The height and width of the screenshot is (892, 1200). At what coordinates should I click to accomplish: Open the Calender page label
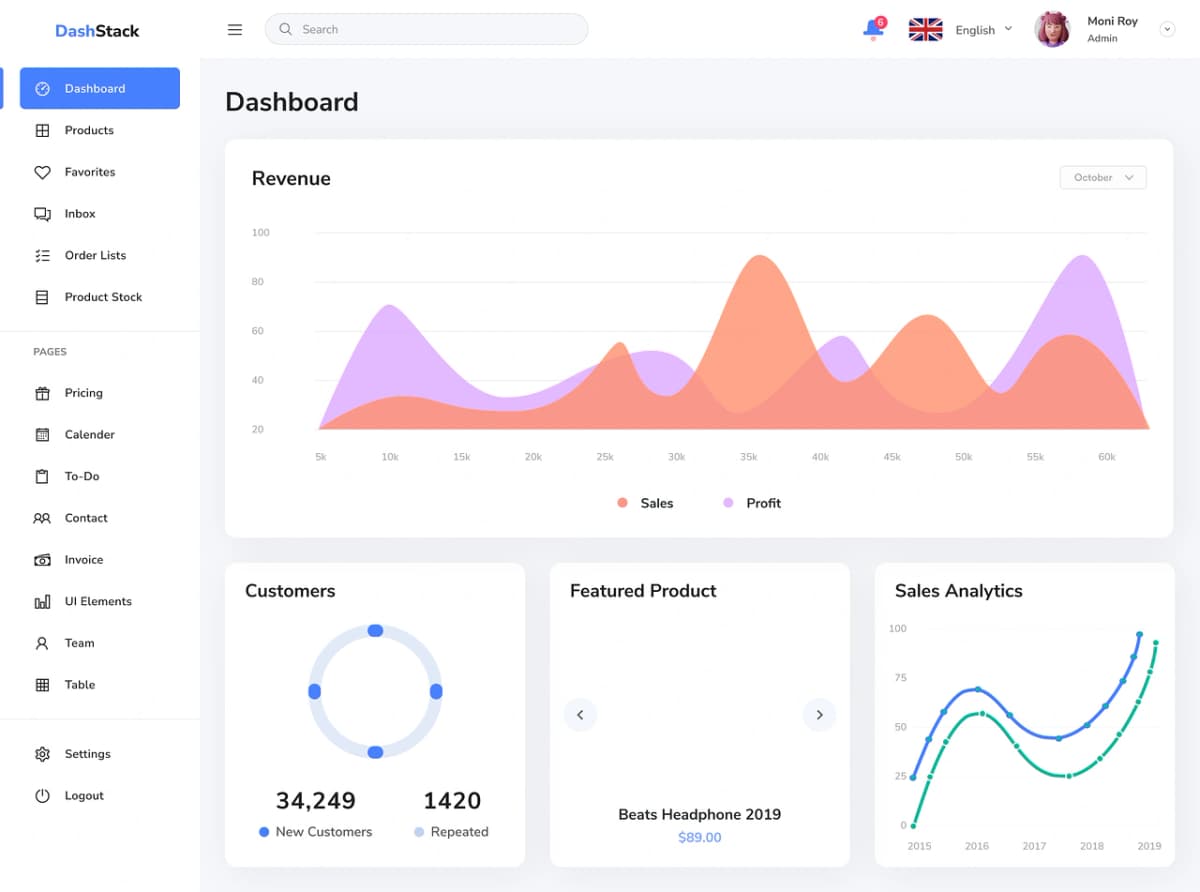click(x=90, y=435)
